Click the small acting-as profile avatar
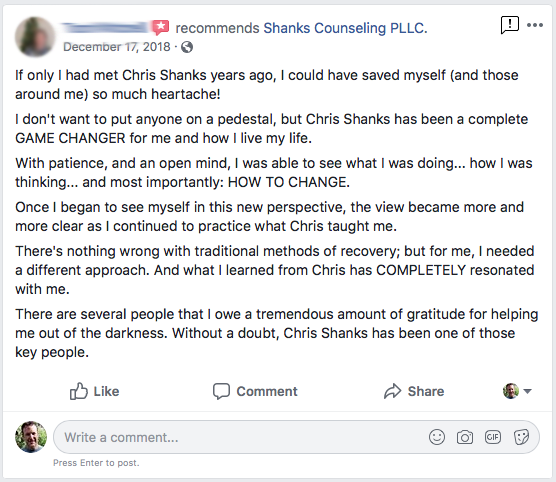The image size is (556, 482). tap(511, 391)
